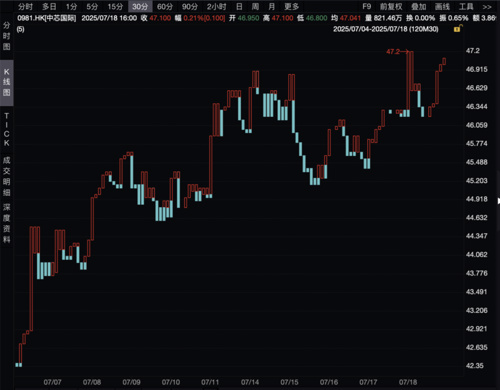
Task: Open the 分时图 sidebar view
Action: tap(7, 36)
